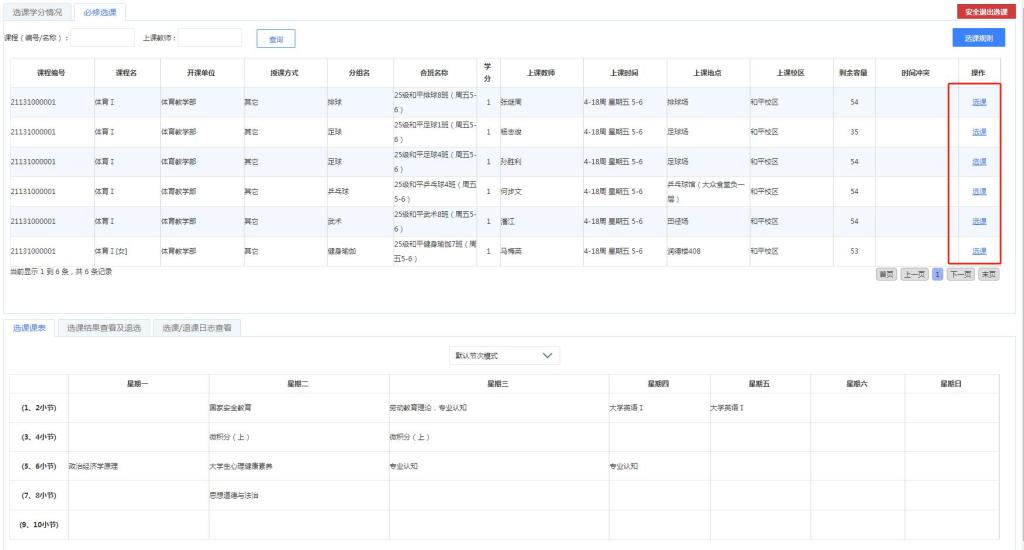Switch to 选课结果查看及退选 tab
Screen dimensions: 1024x550
tap(104, 327)
